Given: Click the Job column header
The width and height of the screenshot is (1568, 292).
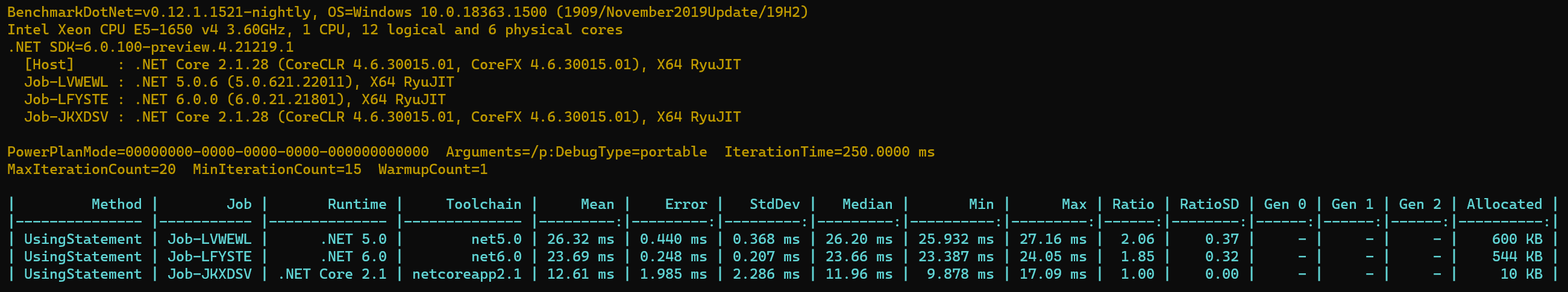Looking at the screenshot, I should click(x=239, y=205).
